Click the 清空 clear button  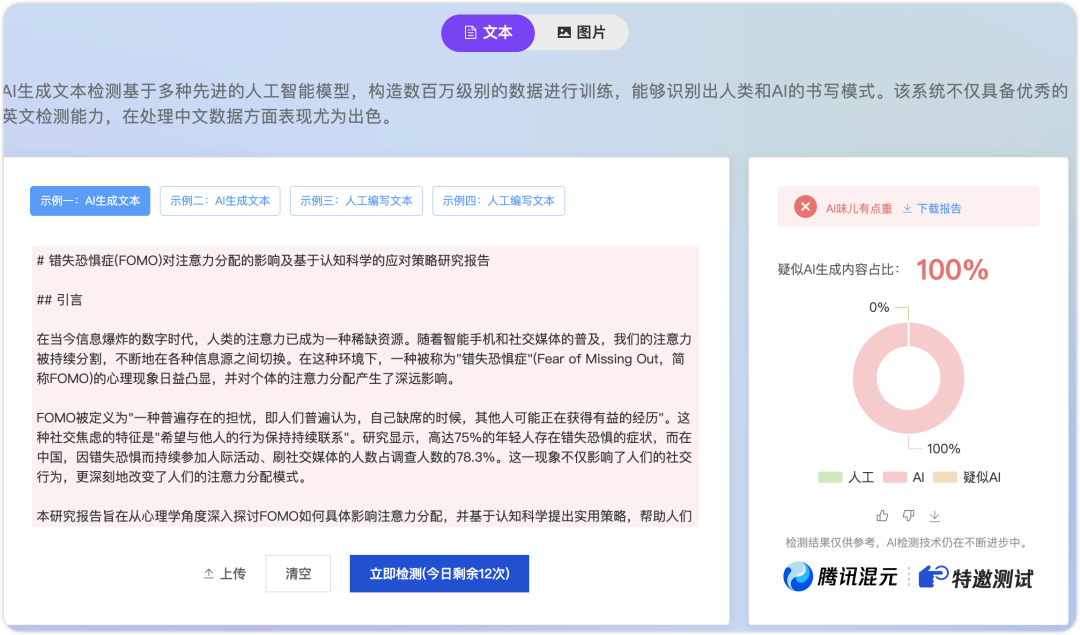298,574
